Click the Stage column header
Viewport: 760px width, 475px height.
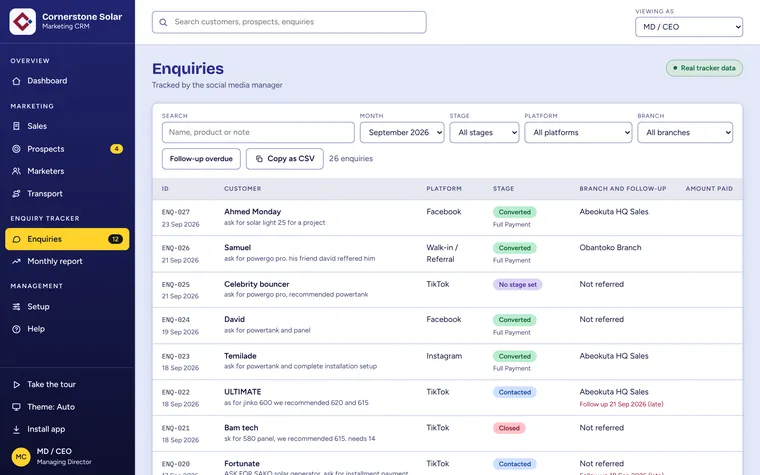click(504, 189)
